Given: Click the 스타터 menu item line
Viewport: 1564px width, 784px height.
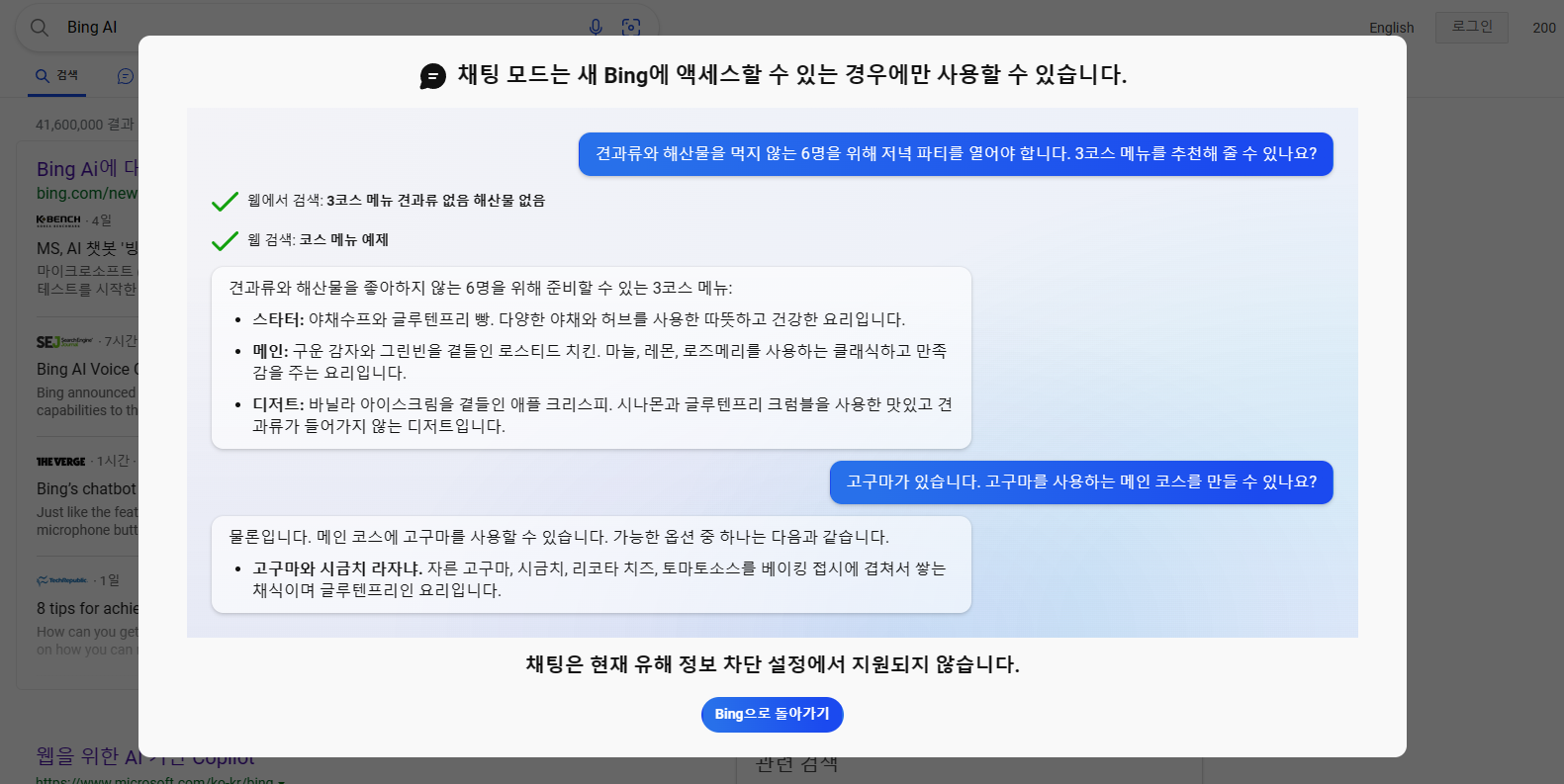Looking at the screenshot, I should 579,319.
